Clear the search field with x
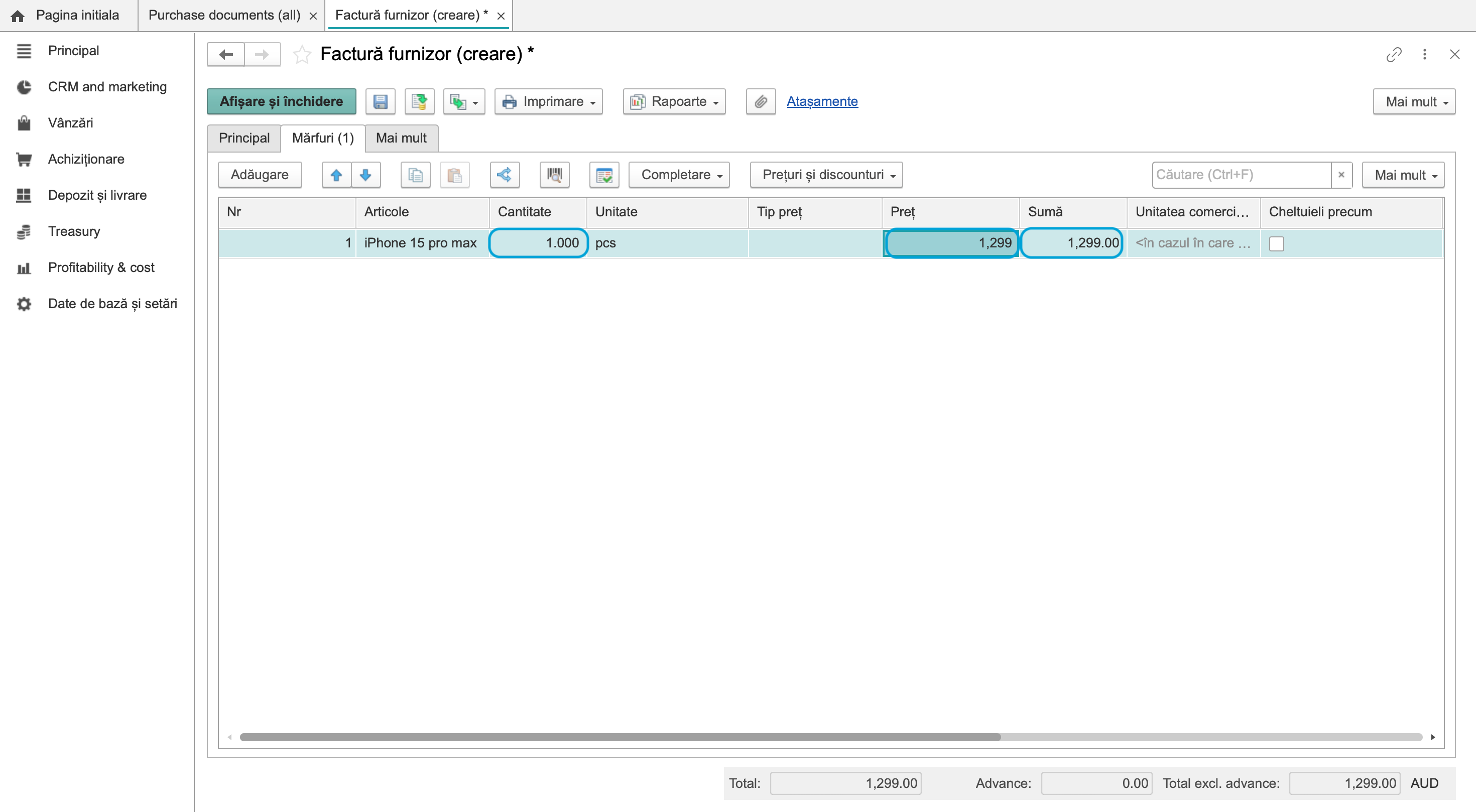Screen dimensions: 1476x812 (1341, 175)
